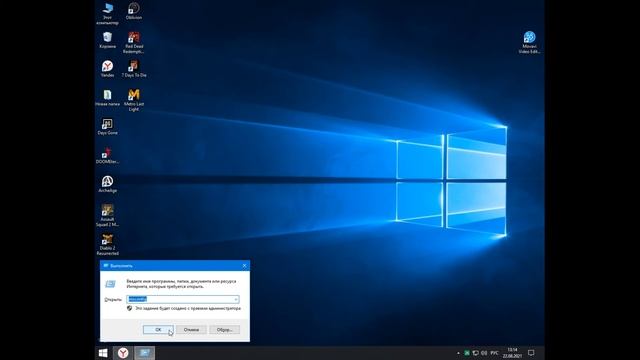Switch the РУС input language indicator
This screenshot has width=640, height=360.
[494, 353]
